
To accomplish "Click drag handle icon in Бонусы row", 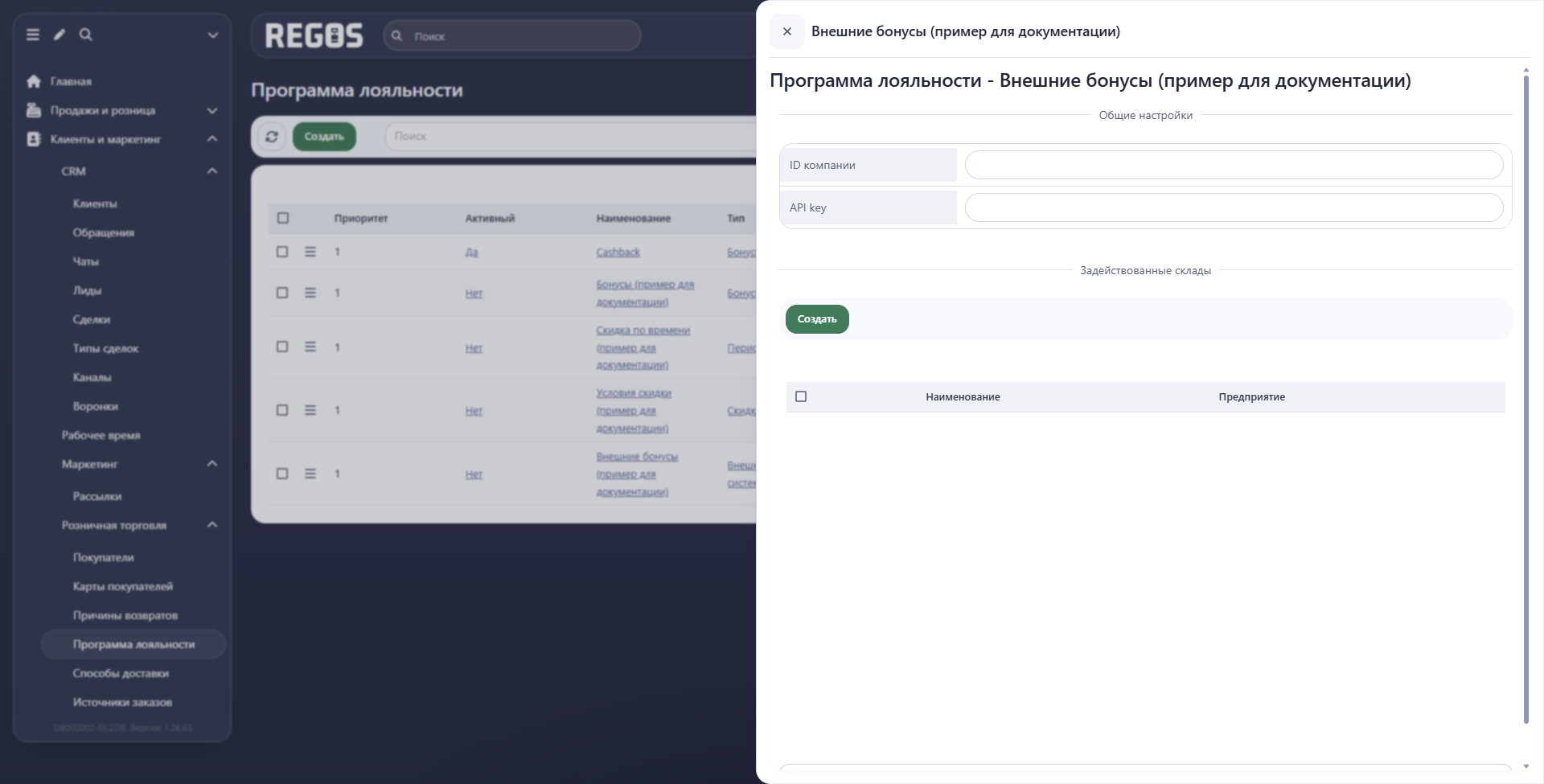I will 310,293.
